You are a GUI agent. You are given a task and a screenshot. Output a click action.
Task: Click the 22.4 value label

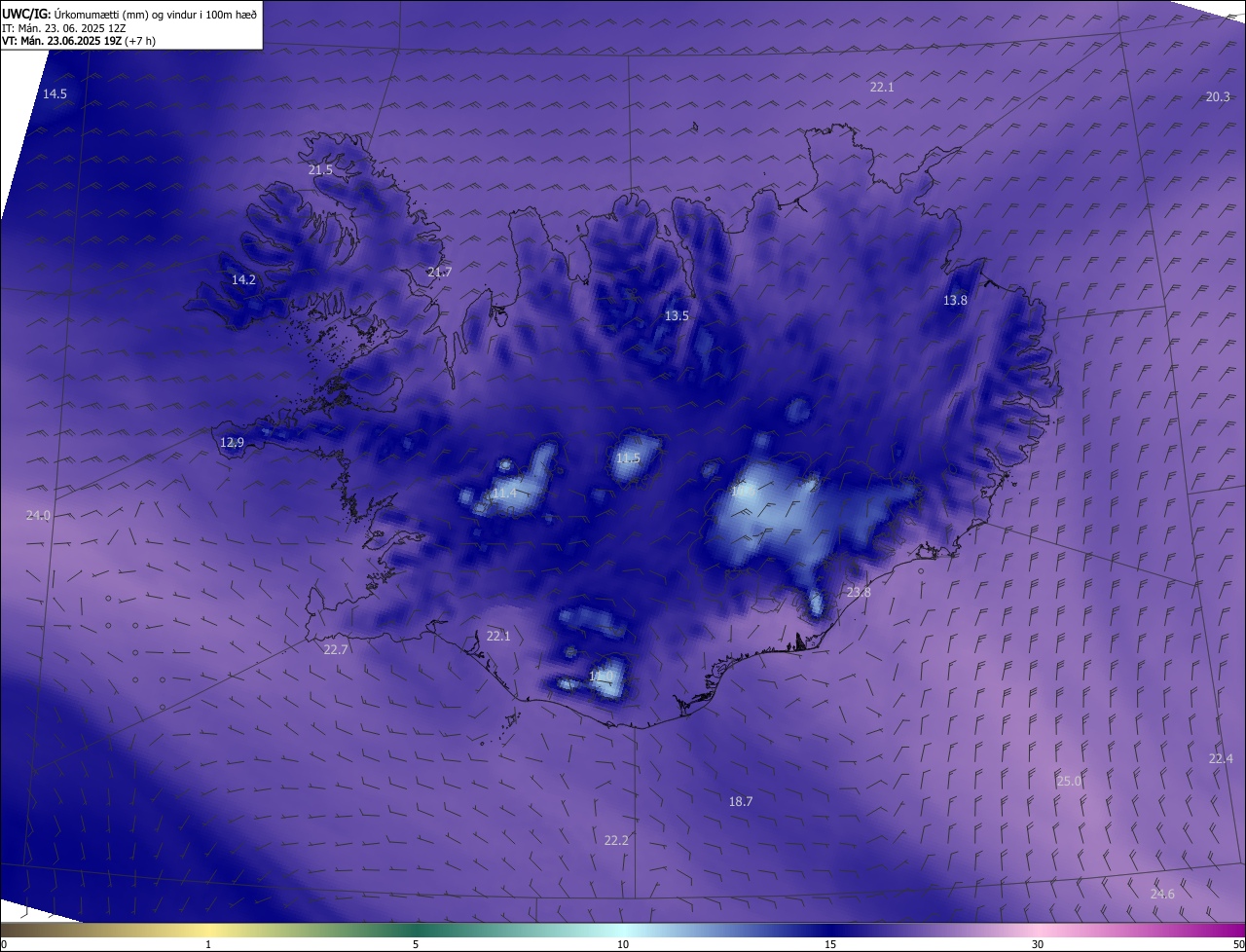pos(1220,758)
